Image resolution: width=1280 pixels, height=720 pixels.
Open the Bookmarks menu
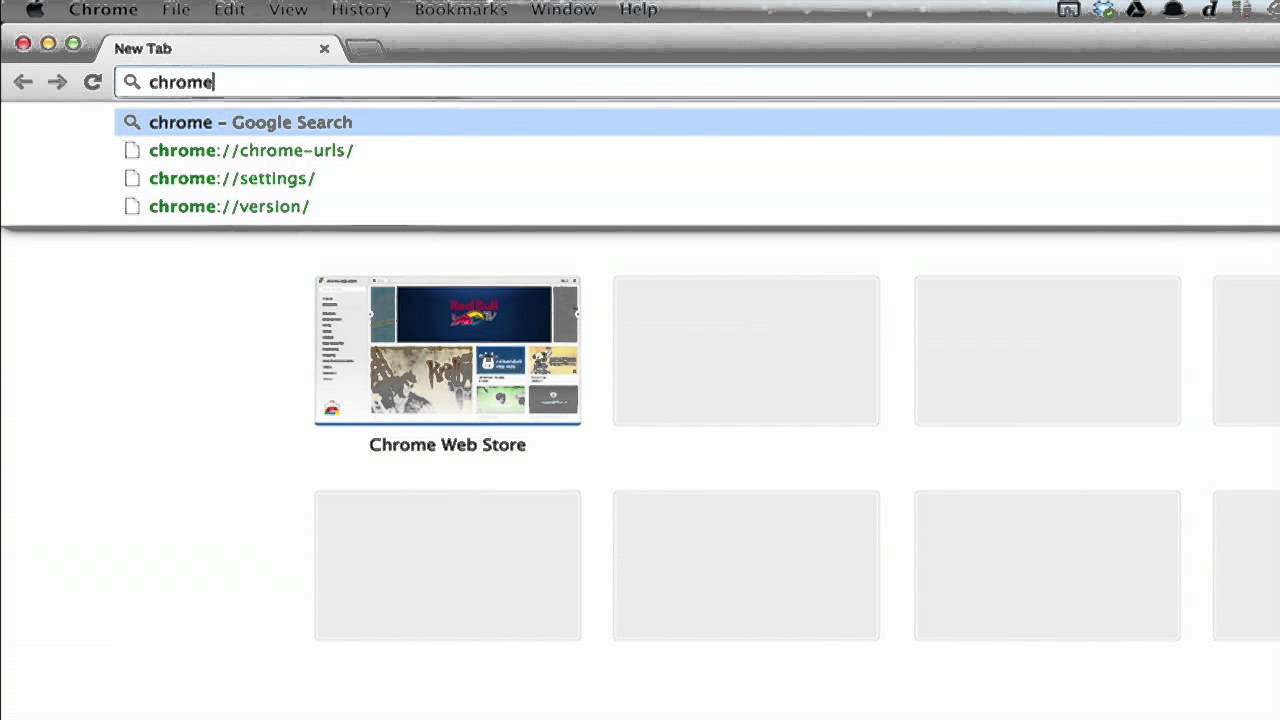click(461, 9)
